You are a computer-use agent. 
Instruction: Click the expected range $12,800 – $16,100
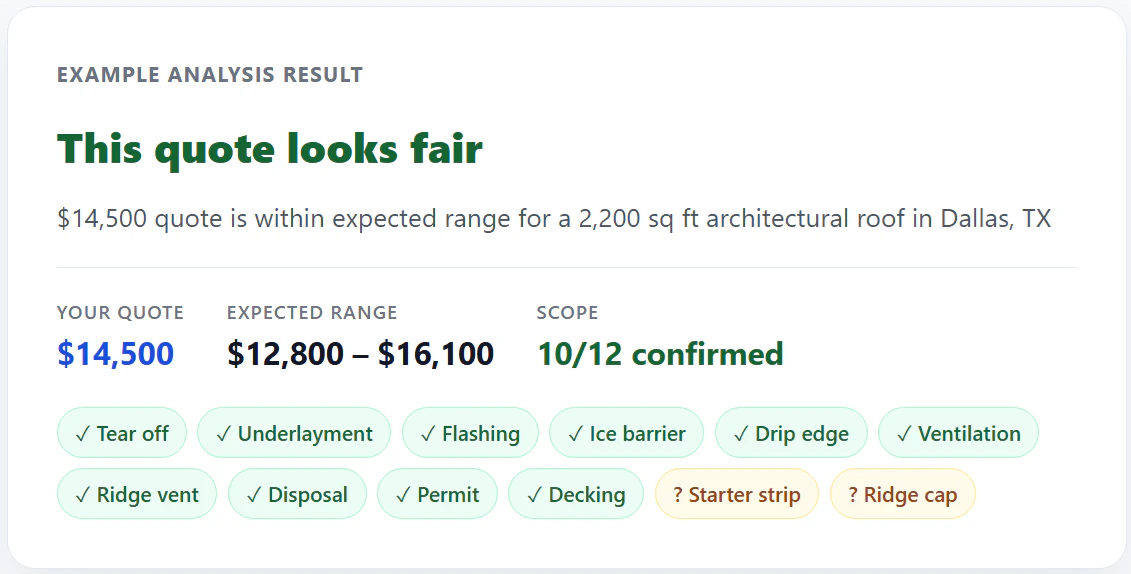pyautogui.click(x=360, y=354)
